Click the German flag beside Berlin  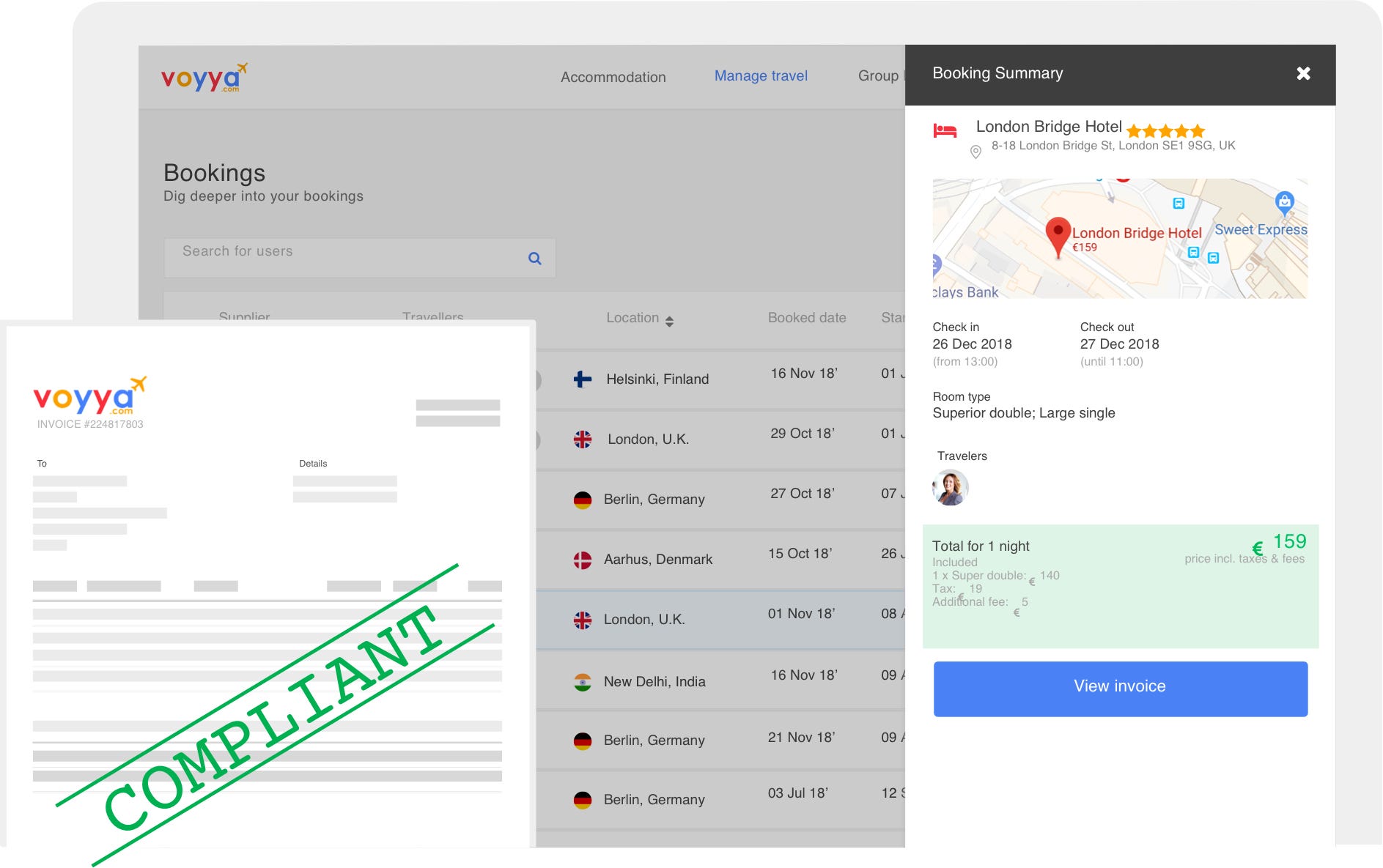(x=581, y=499)
